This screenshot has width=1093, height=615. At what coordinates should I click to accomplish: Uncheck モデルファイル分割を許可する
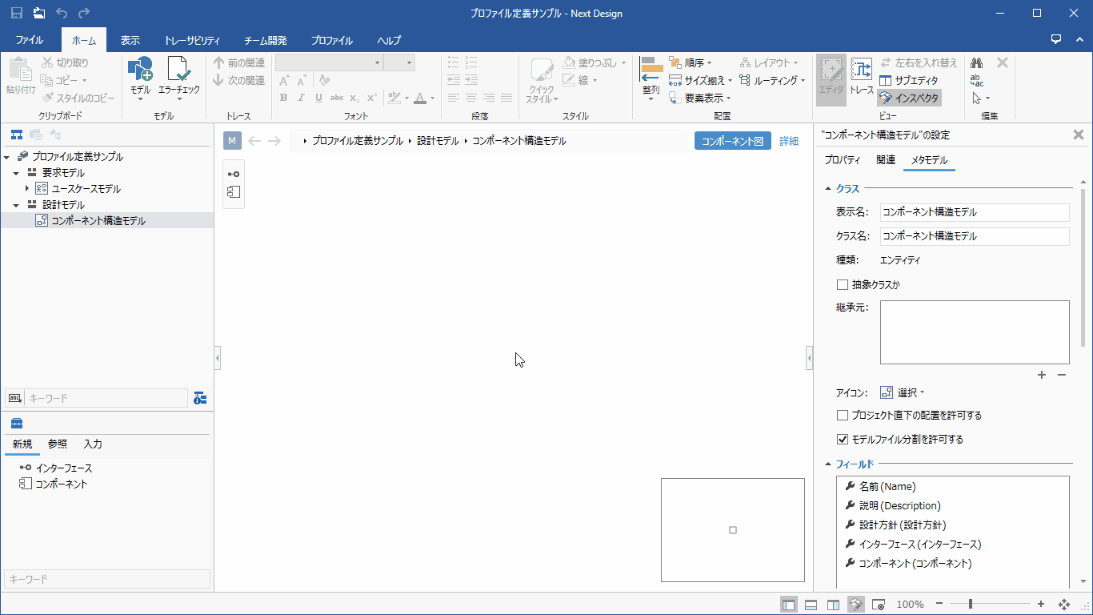coord(842,438)
